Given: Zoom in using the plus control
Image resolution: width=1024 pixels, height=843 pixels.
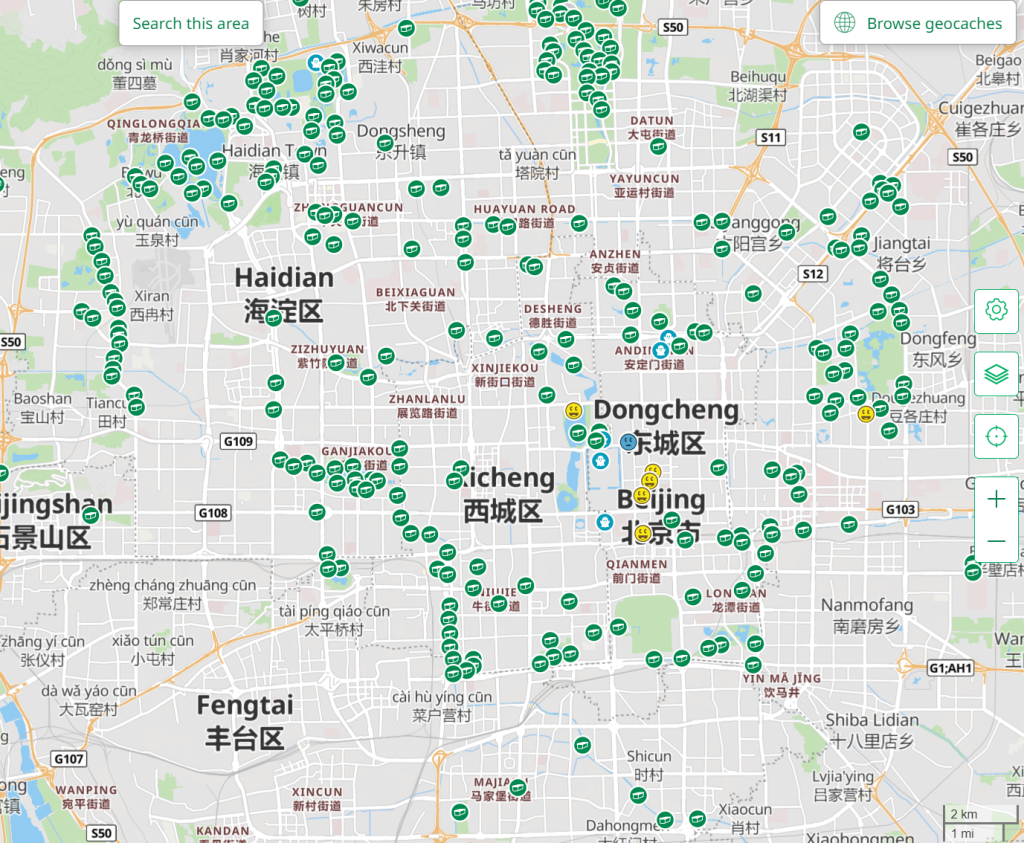Looking at the screenshot, I should coord(995,499).
